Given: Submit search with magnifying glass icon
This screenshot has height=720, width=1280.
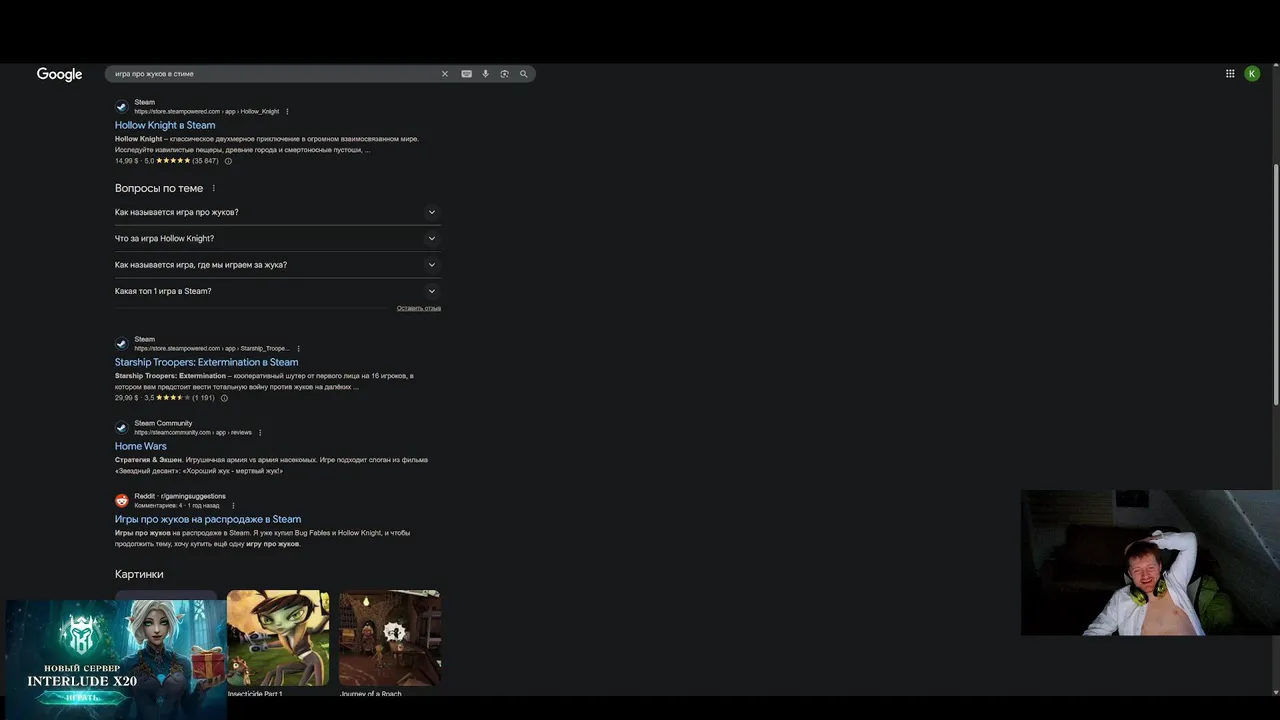Looking at the screenshot, I should [523, 74].
